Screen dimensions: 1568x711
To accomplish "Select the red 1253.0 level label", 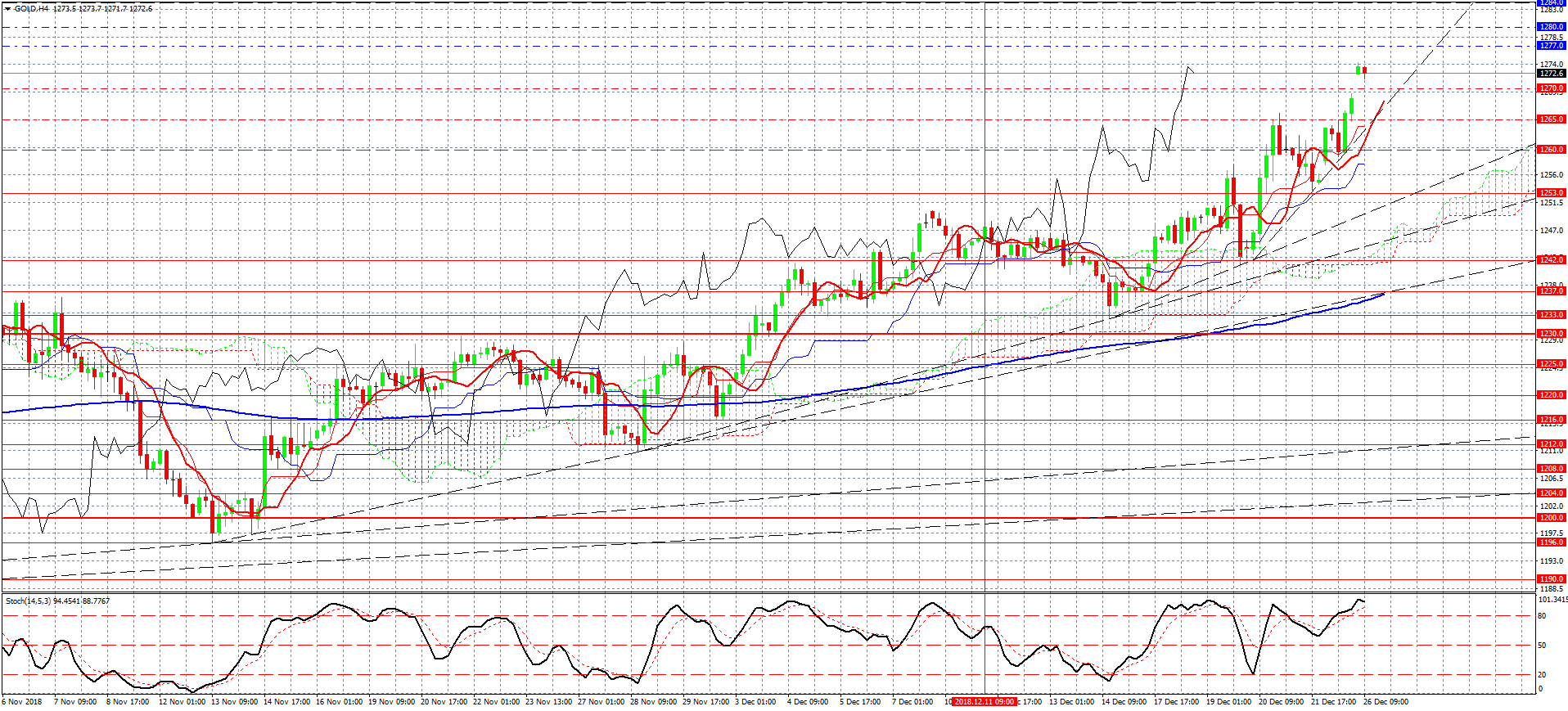I will 1551,194.
